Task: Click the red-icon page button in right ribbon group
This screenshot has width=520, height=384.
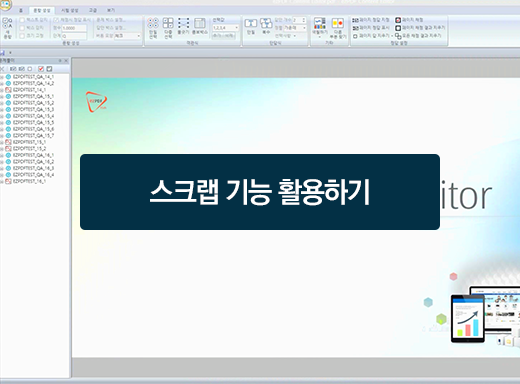Action: click(x=409, y=20)
